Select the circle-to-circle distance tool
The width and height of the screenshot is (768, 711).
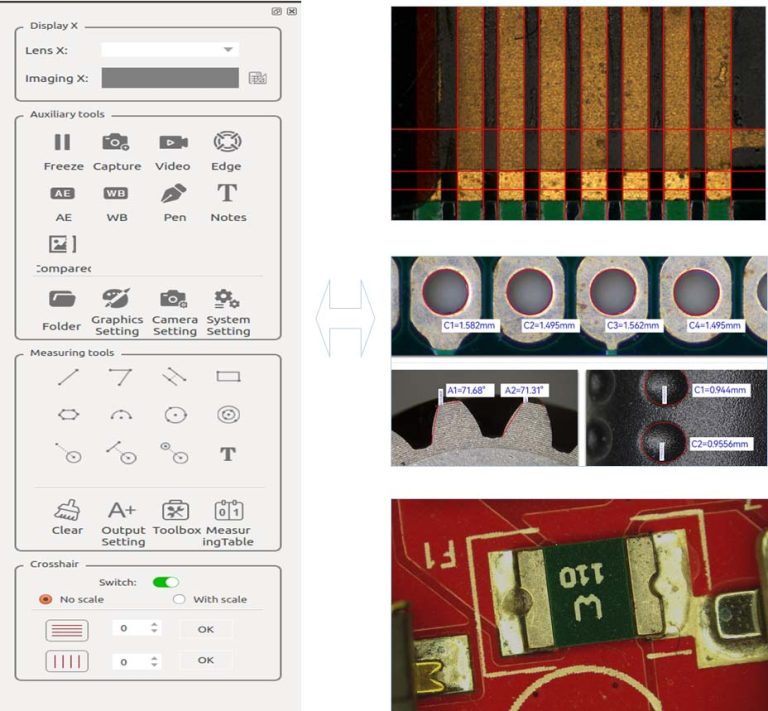(x=174, y=452)
